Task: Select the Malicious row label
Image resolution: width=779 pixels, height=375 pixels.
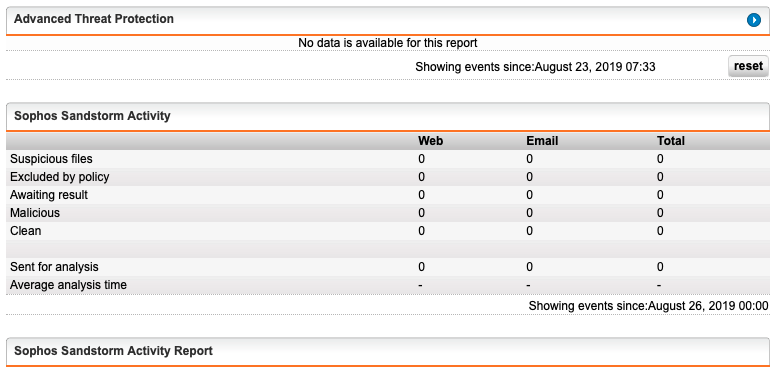Action: 35,213
